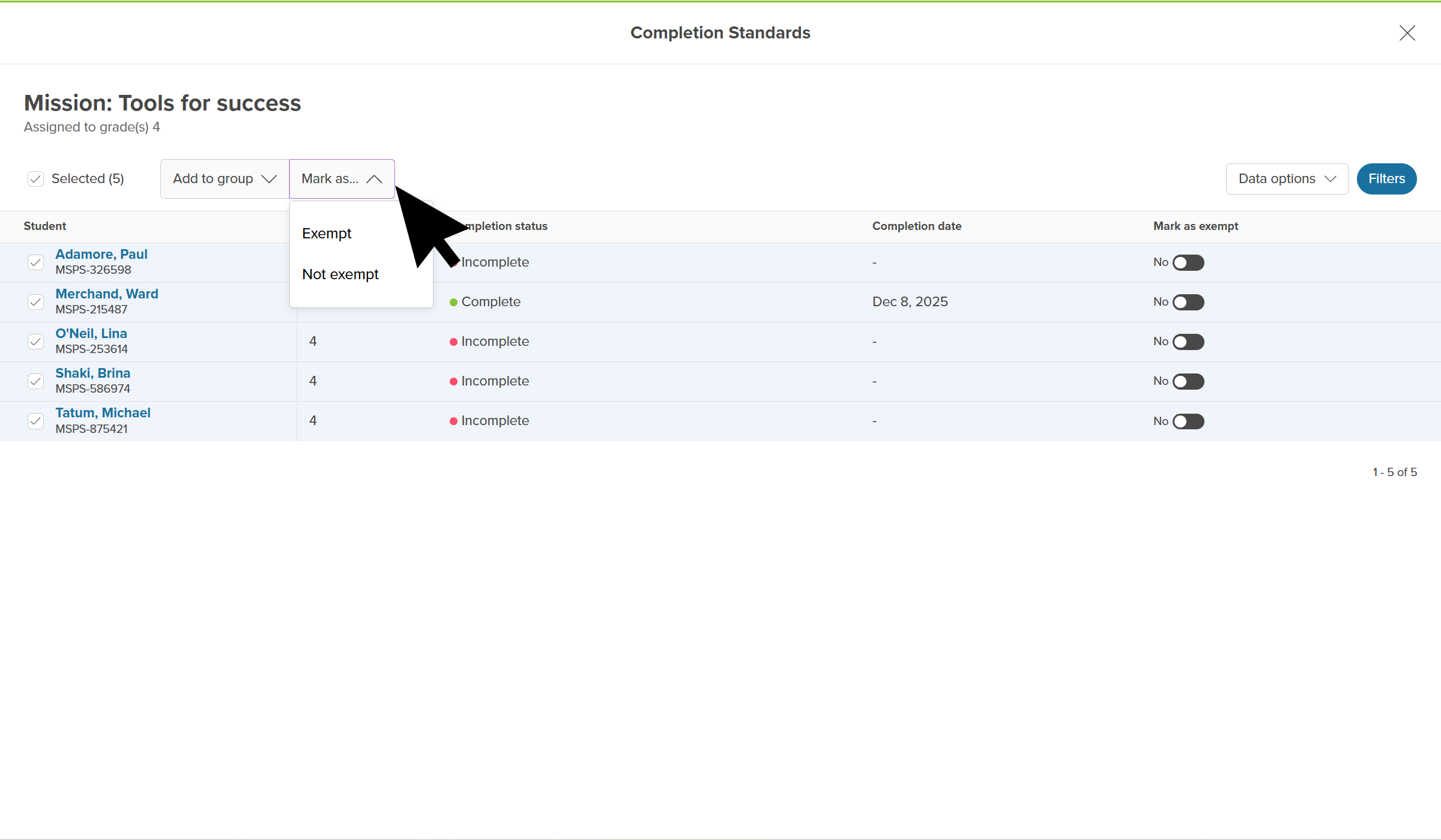Deselect Merchand, Ward row checkbox
The height and width of the screenshot is (840, 1441).
pos(36,302)
